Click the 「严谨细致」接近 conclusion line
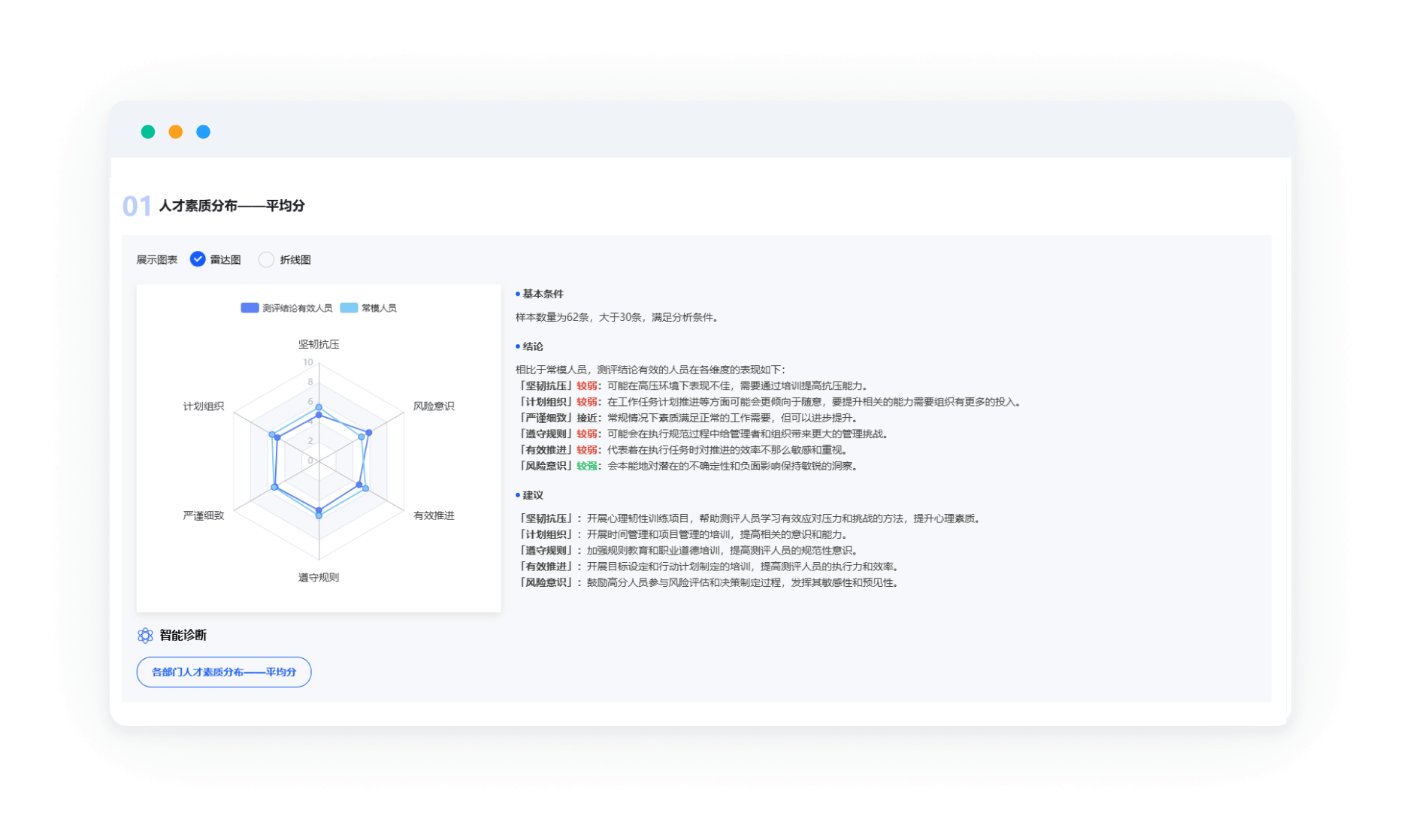Image resolution: width=1401 pixels, height=840 pixels. coord(688,418)
